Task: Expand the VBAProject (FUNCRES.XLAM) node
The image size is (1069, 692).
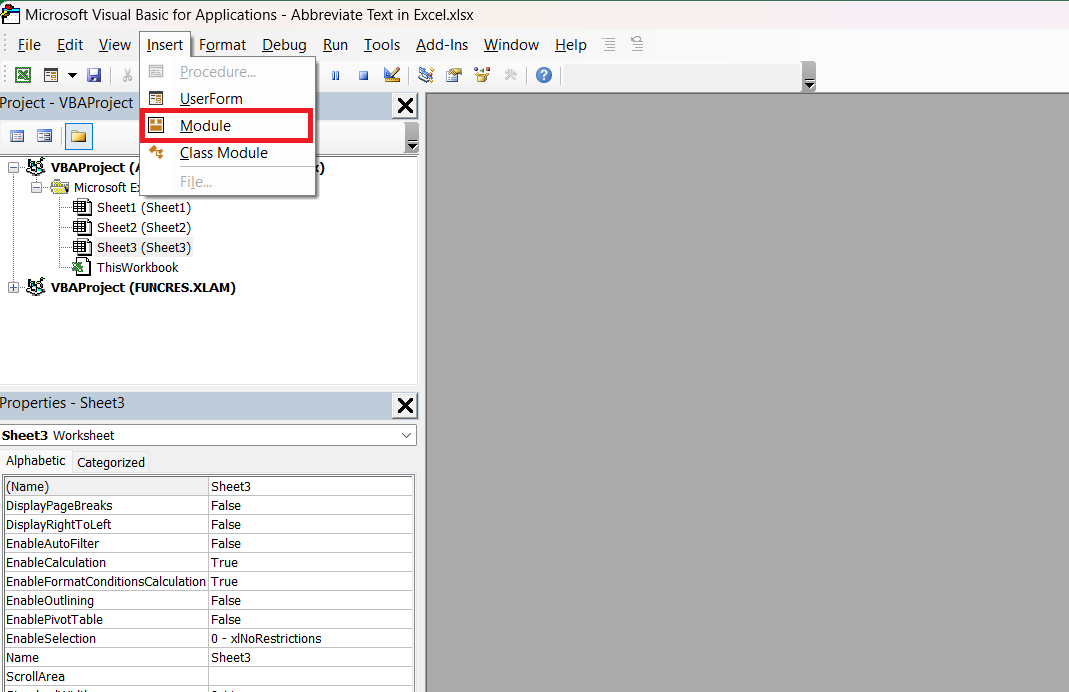Action: pyautogui.click(x=13, y=287)
